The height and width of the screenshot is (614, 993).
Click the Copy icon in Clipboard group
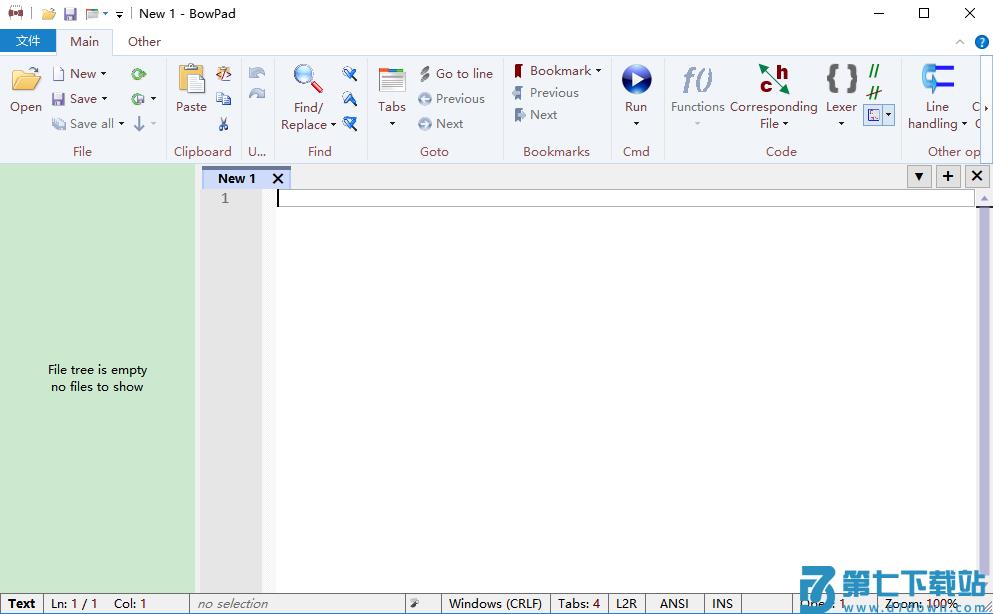[x=224, y=98]
